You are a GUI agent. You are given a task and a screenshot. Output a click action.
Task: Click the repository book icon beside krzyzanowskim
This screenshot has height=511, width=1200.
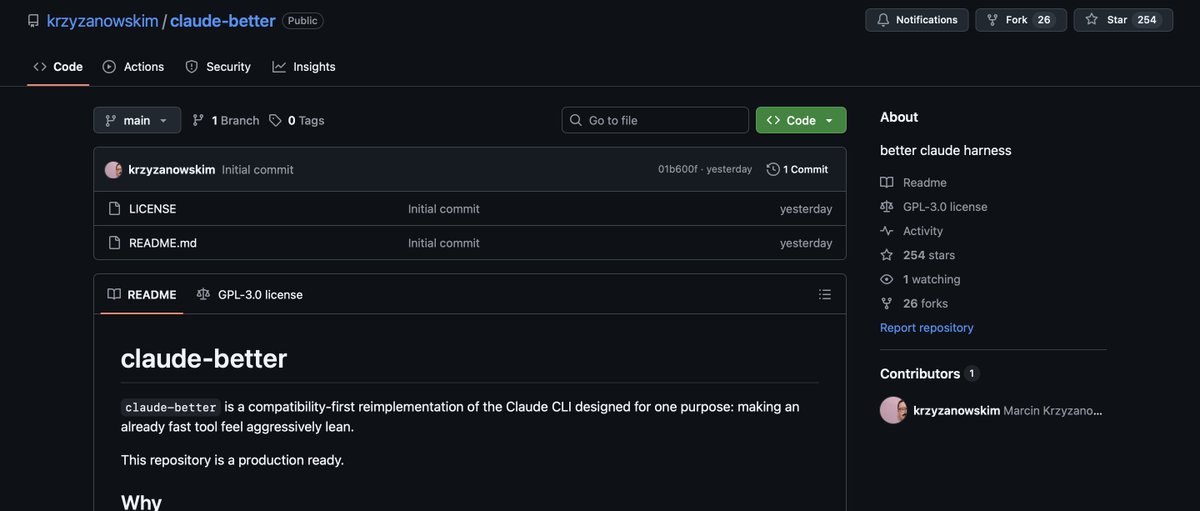33,20
